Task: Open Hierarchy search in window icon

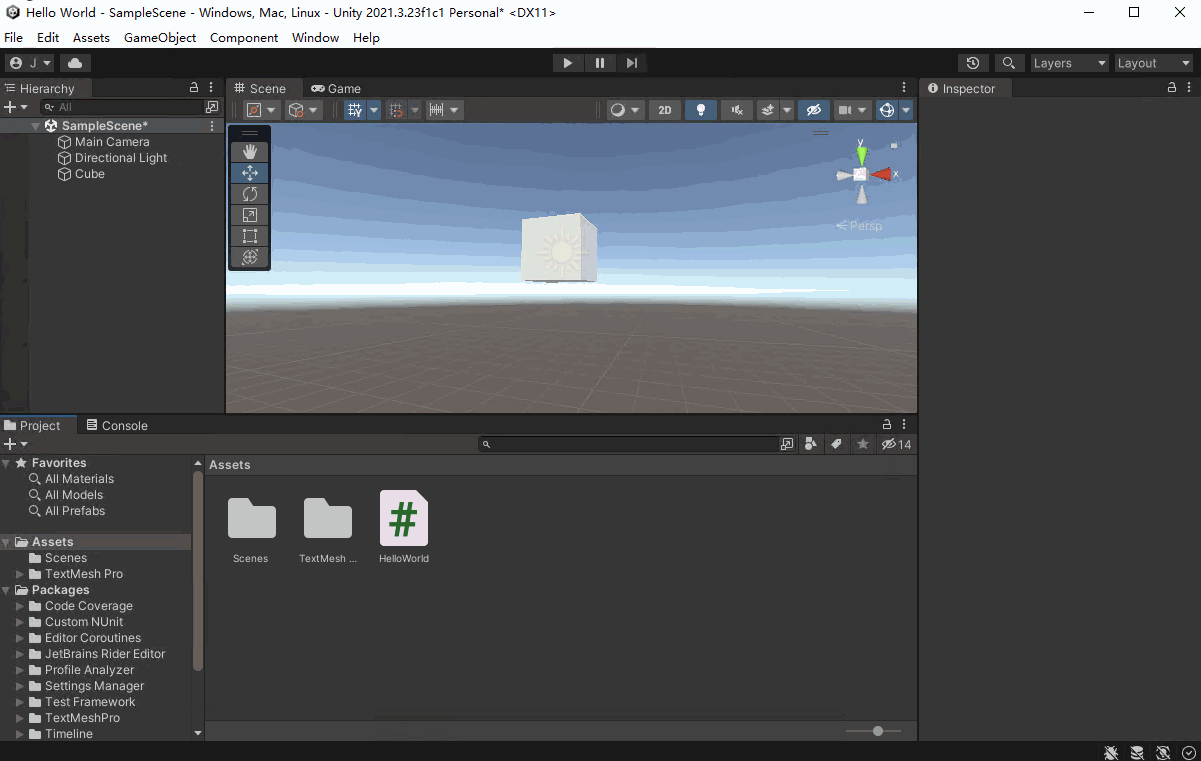Action: (x=212, y=107)
